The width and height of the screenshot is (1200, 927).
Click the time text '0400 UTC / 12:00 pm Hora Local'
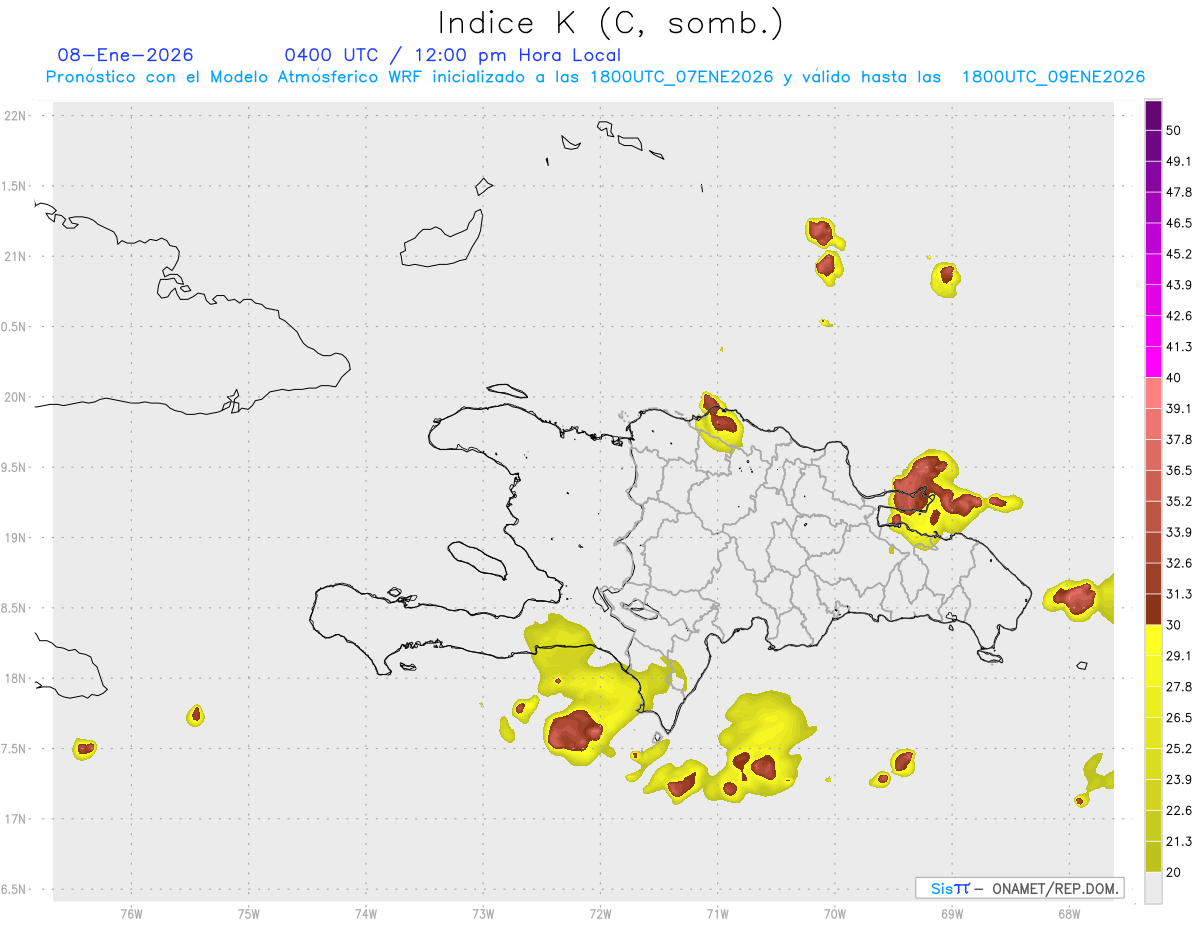click(x=452, y=55)
